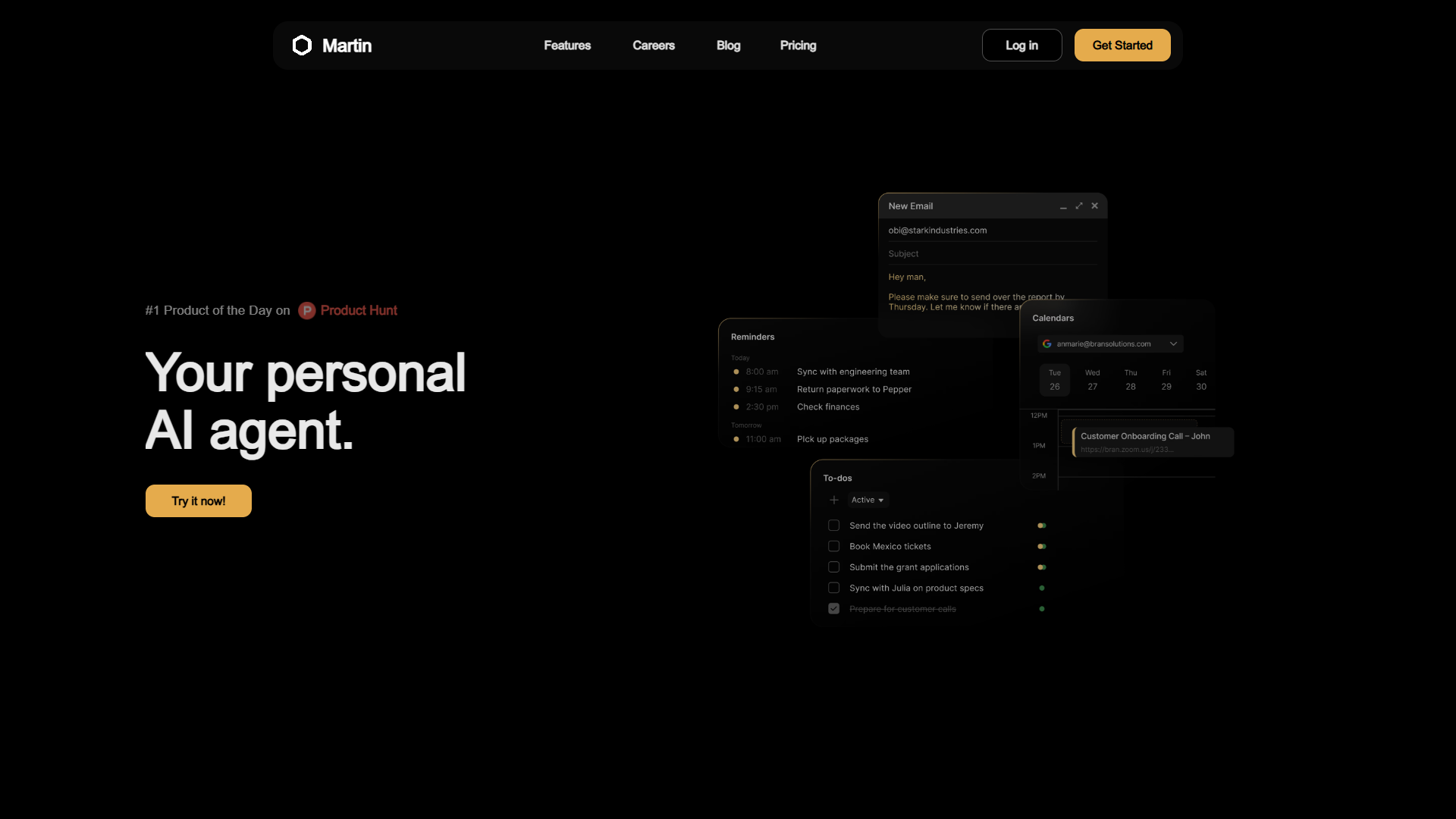Check the Send the video outline to Jeremy box
1456x819 pixels.
click(x=834, y=526)
